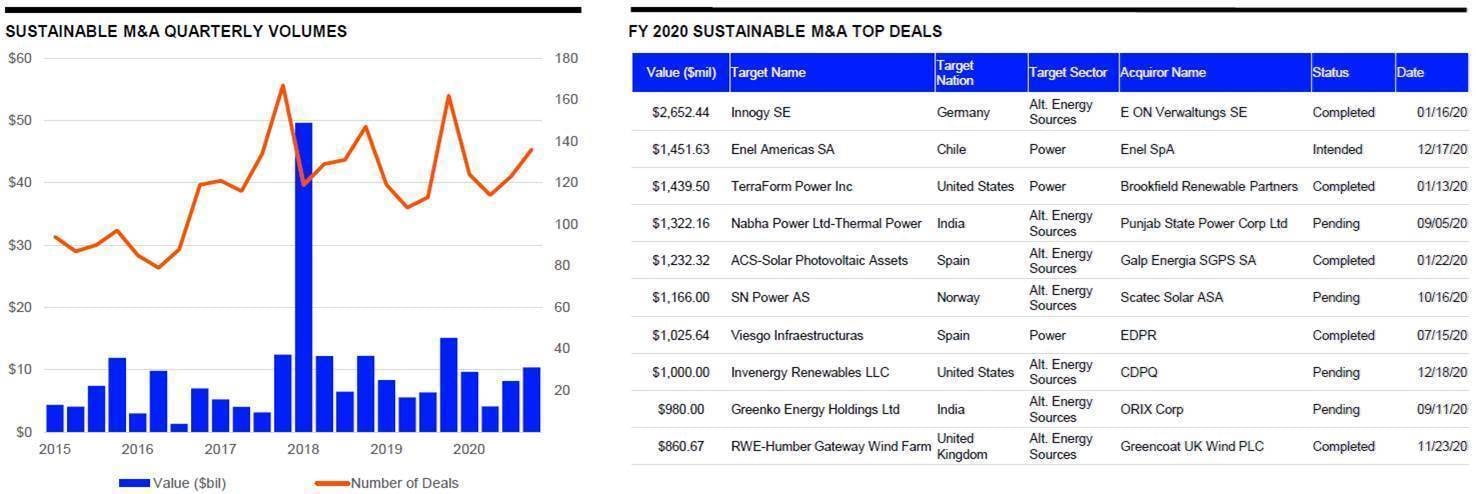Click the Scatec Solar ASA acquiror cell

(x=1171, y=298)
